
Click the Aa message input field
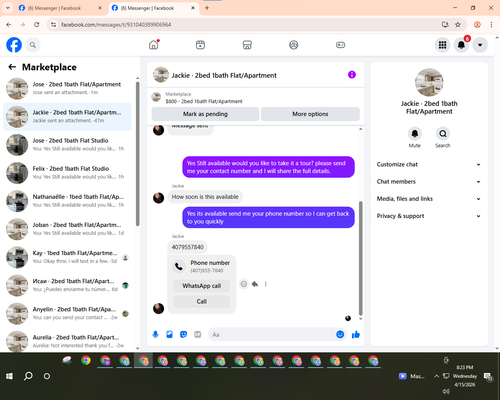[273, 334]
